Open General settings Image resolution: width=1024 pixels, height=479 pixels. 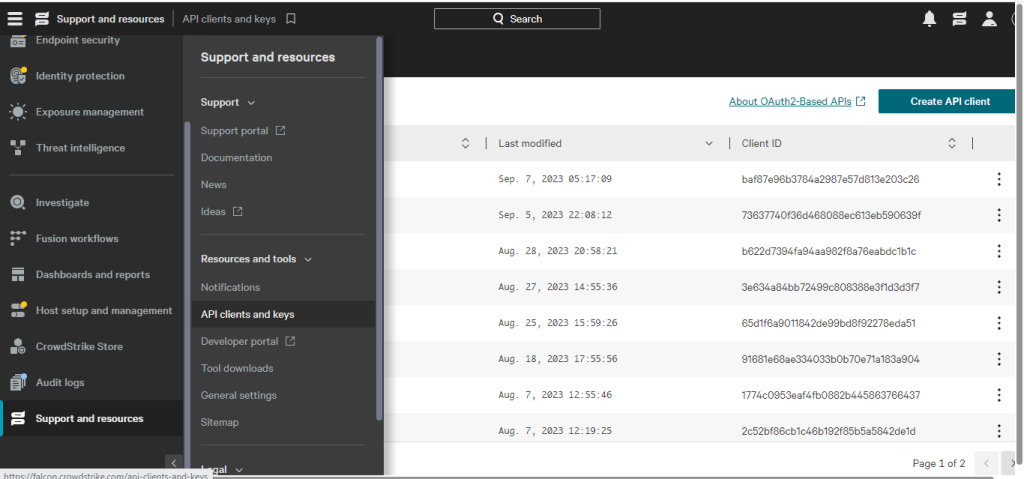pos(238,395)
